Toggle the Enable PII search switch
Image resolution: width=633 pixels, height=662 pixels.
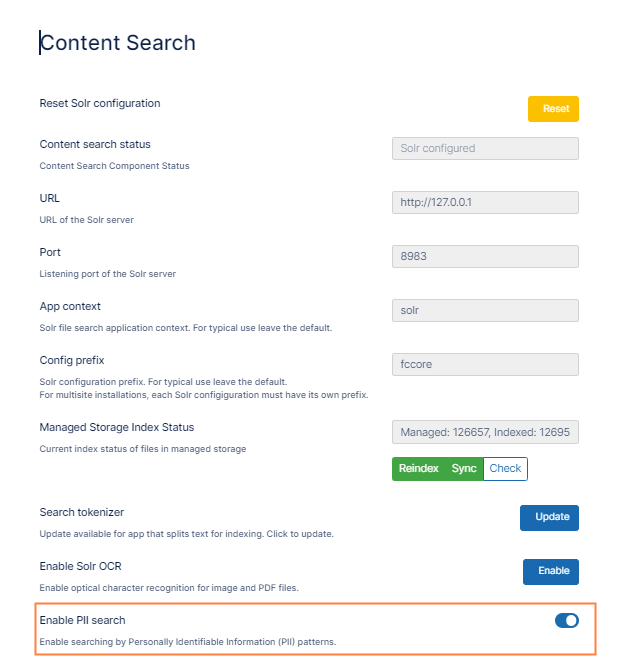pos(566,621)
